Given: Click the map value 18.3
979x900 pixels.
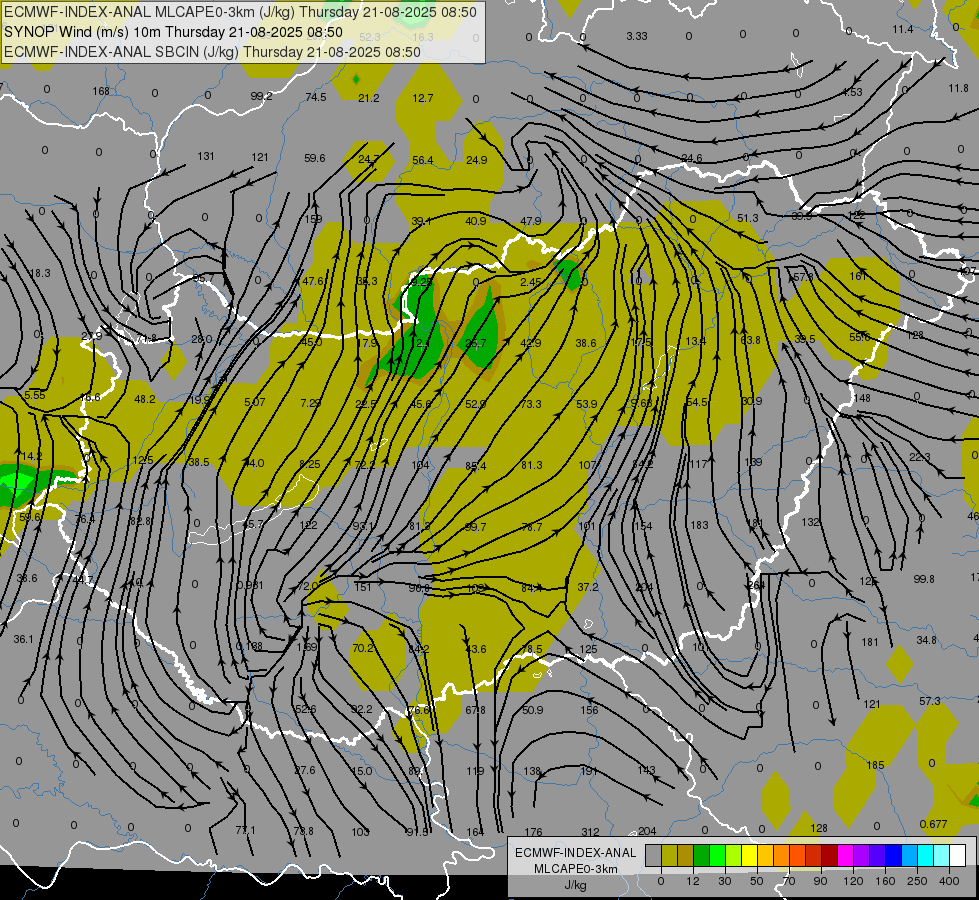Looking at the screenshot, I should (40, 273).
